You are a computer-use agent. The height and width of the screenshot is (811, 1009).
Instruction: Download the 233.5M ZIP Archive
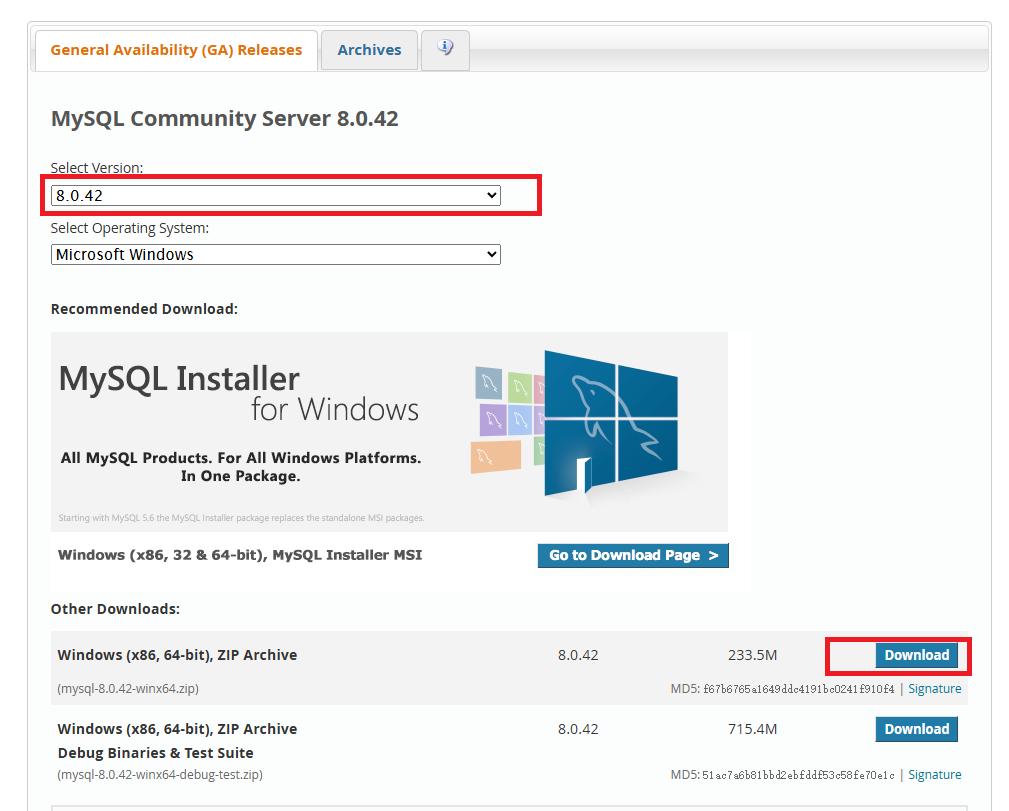coord(916,655)
